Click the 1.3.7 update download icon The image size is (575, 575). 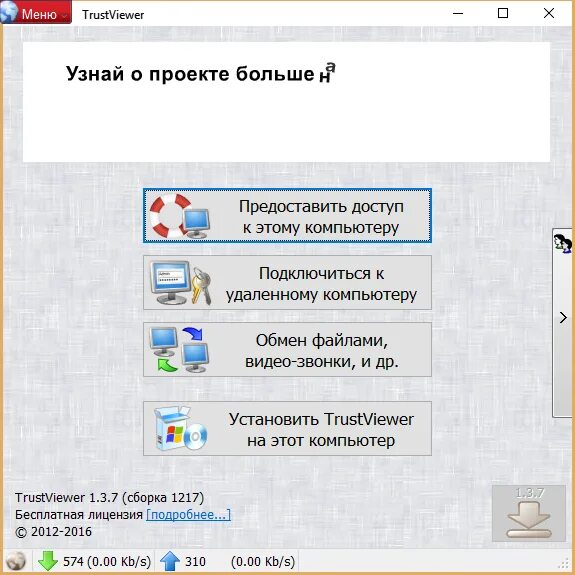528,513
